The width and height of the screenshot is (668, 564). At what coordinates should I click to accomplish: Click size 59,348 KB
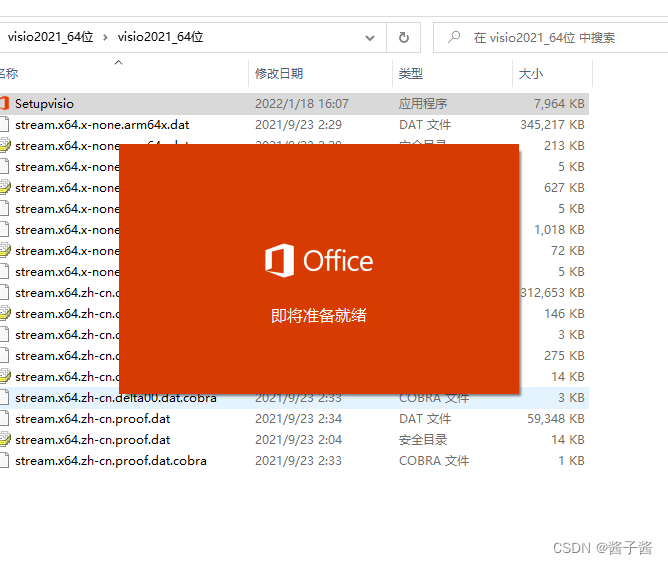pos(556,419)
